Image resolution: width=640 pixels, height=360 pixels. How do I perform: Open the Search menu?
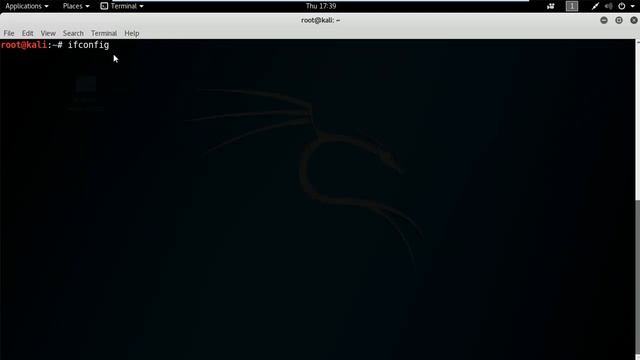(x=73, y=33)
